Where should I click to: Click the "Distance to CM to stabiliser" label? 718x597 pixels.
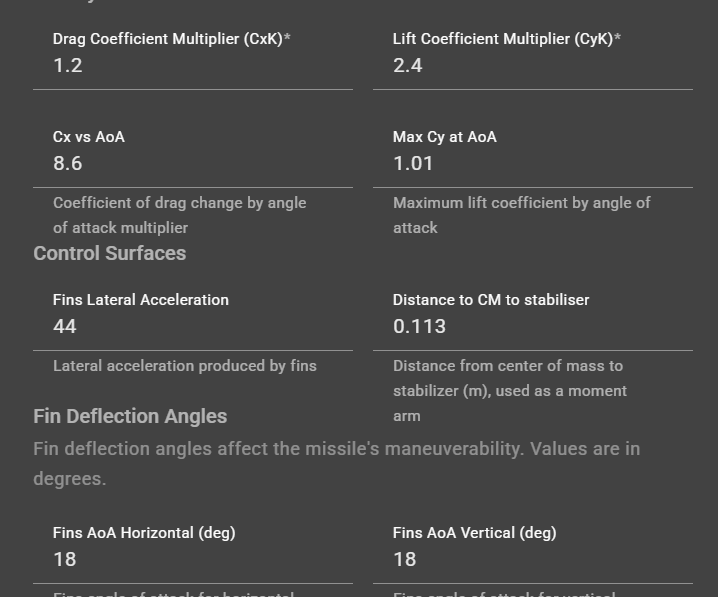[491, 300]
